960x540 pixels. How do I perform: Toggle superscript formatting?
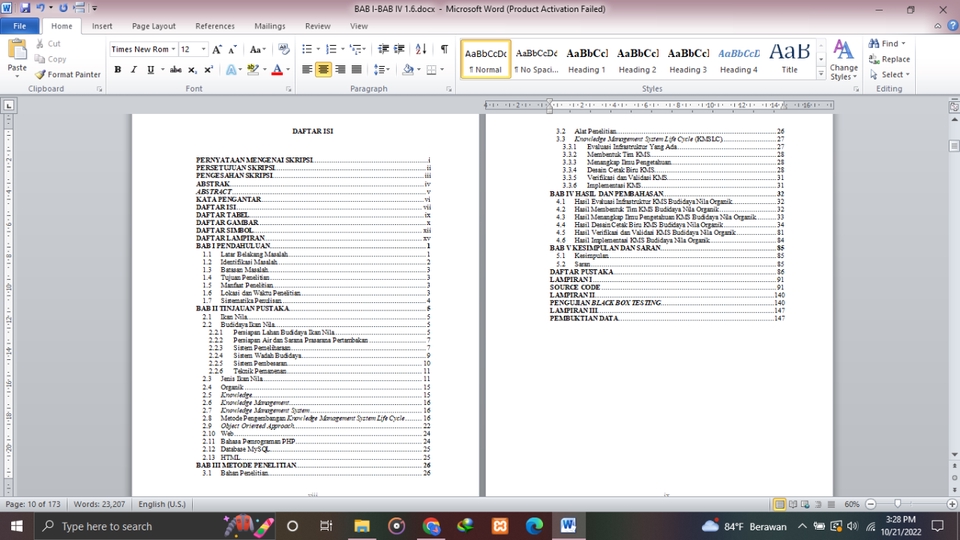click(x=208, y=70)
